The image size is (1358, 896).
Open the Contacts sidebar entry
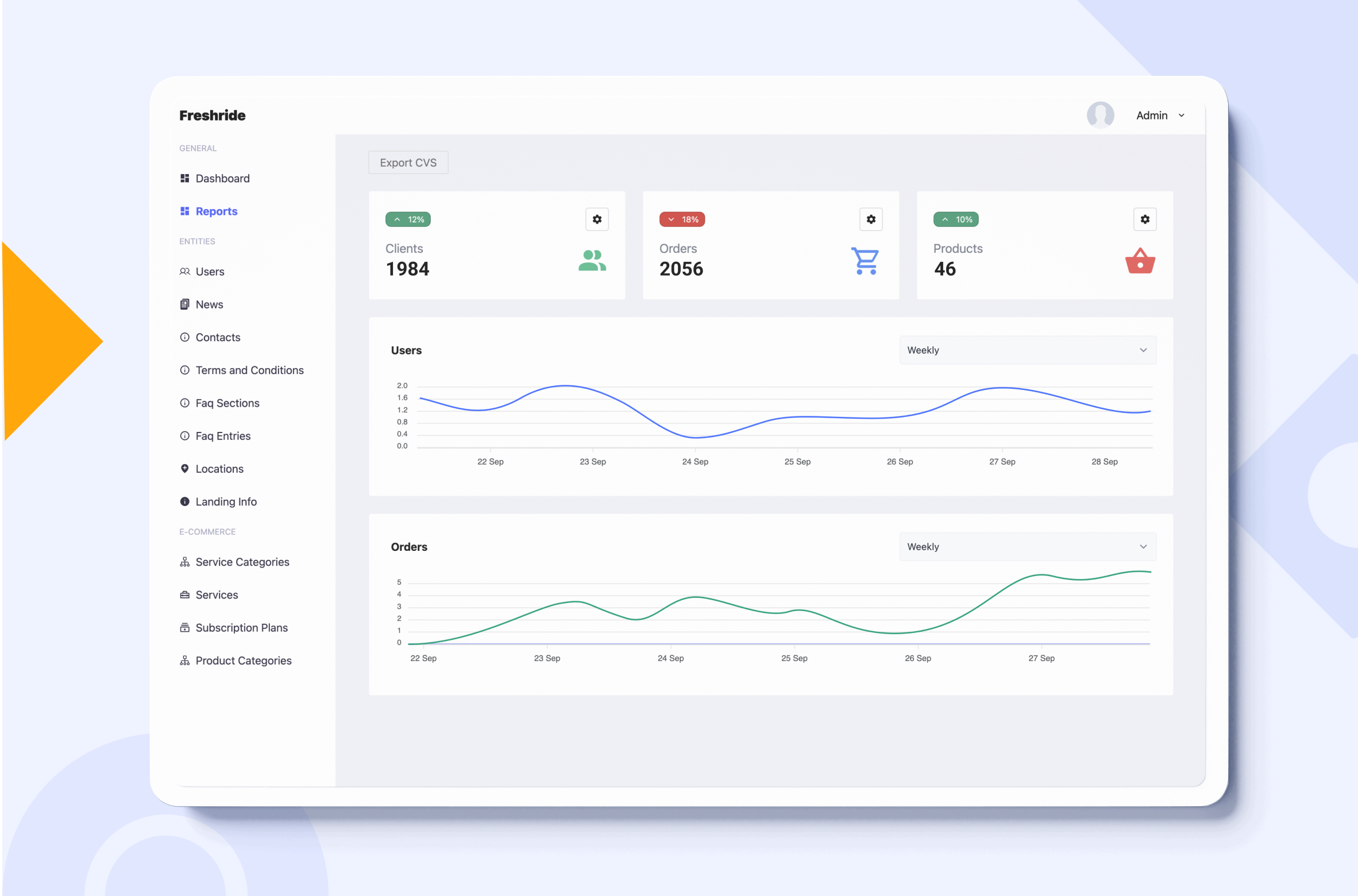tap(218, 338)
